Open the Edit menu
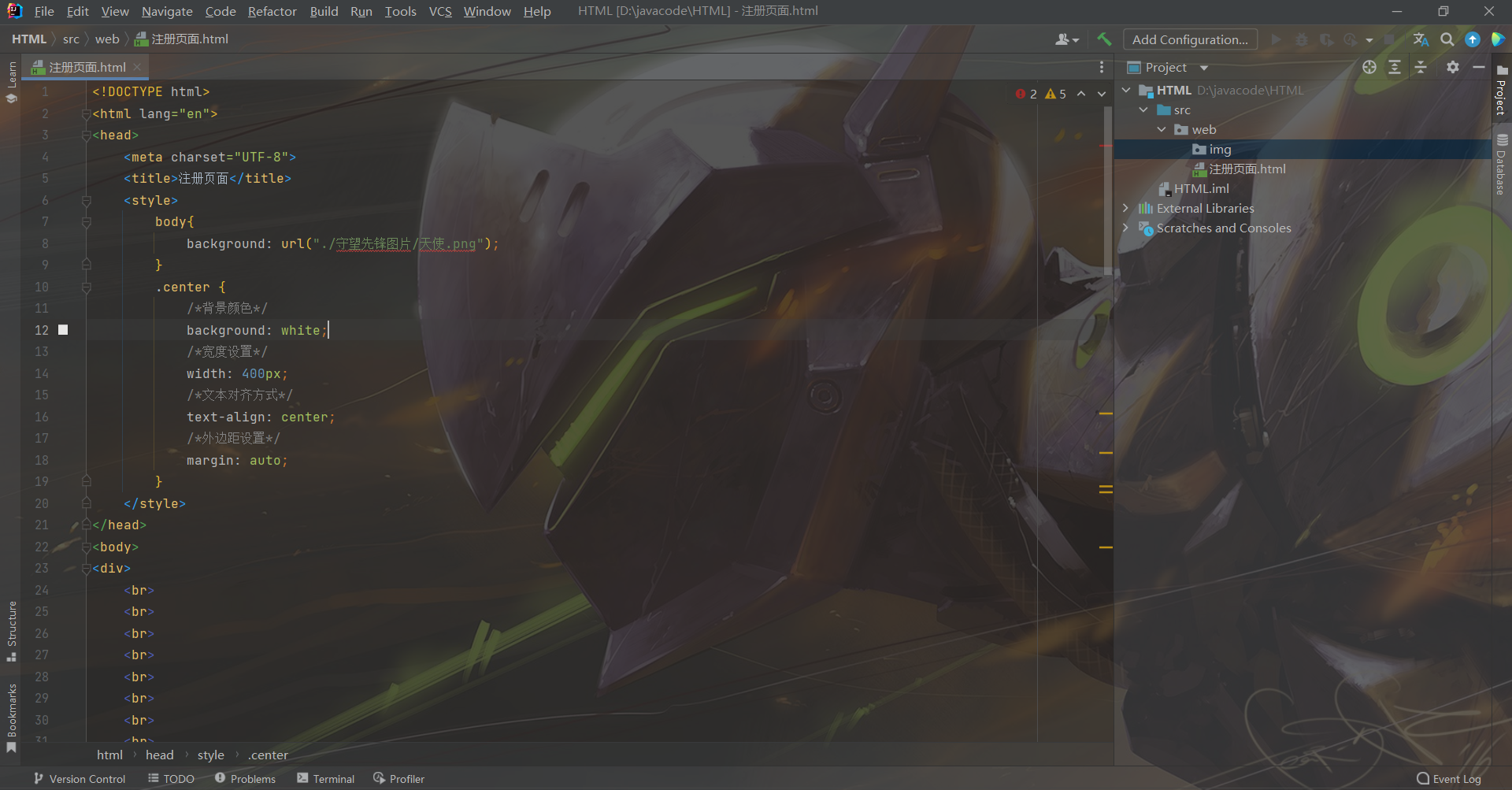 (77, 11)
